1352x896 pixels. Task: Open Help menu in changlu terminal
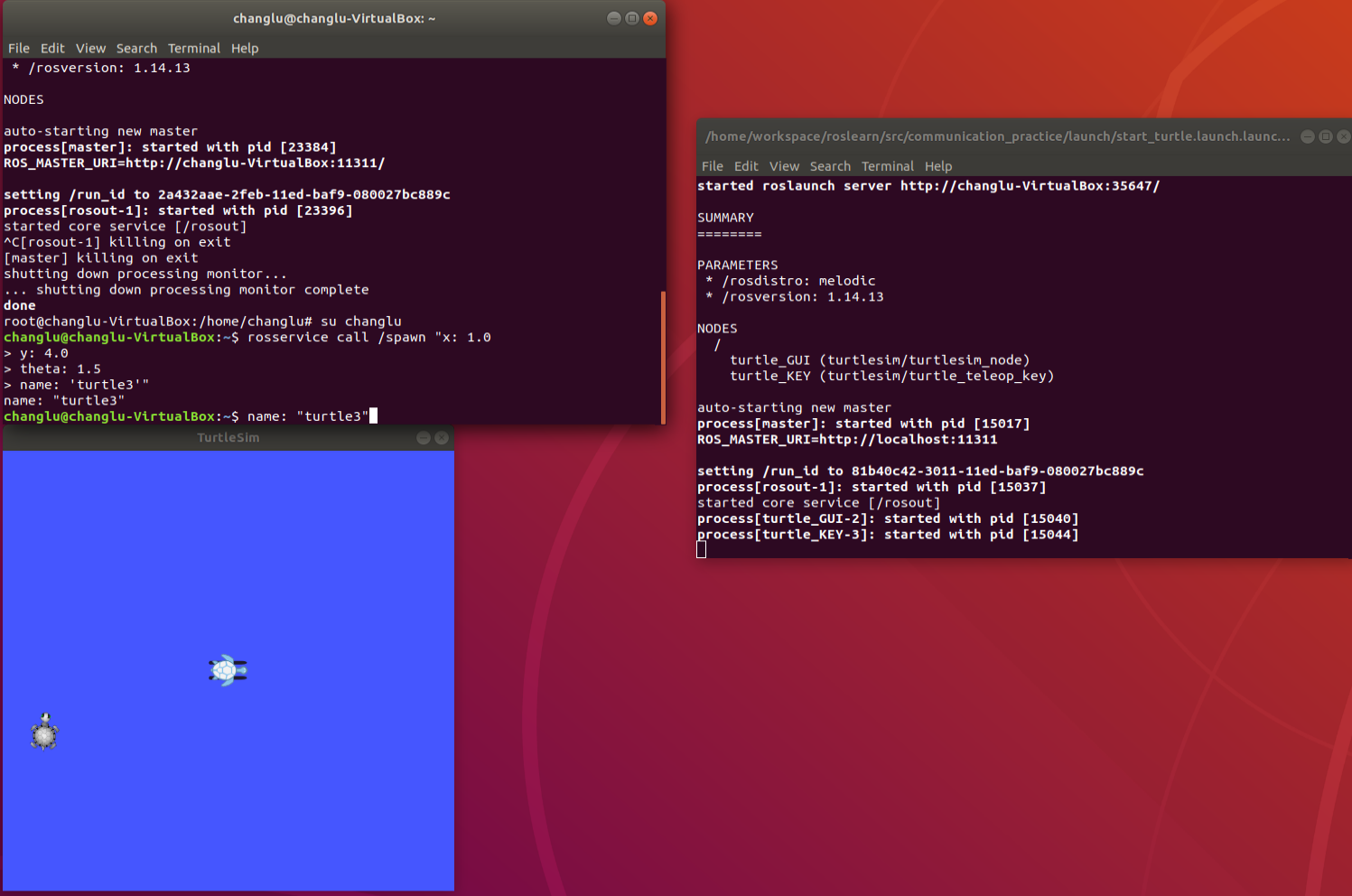point(245,48)
